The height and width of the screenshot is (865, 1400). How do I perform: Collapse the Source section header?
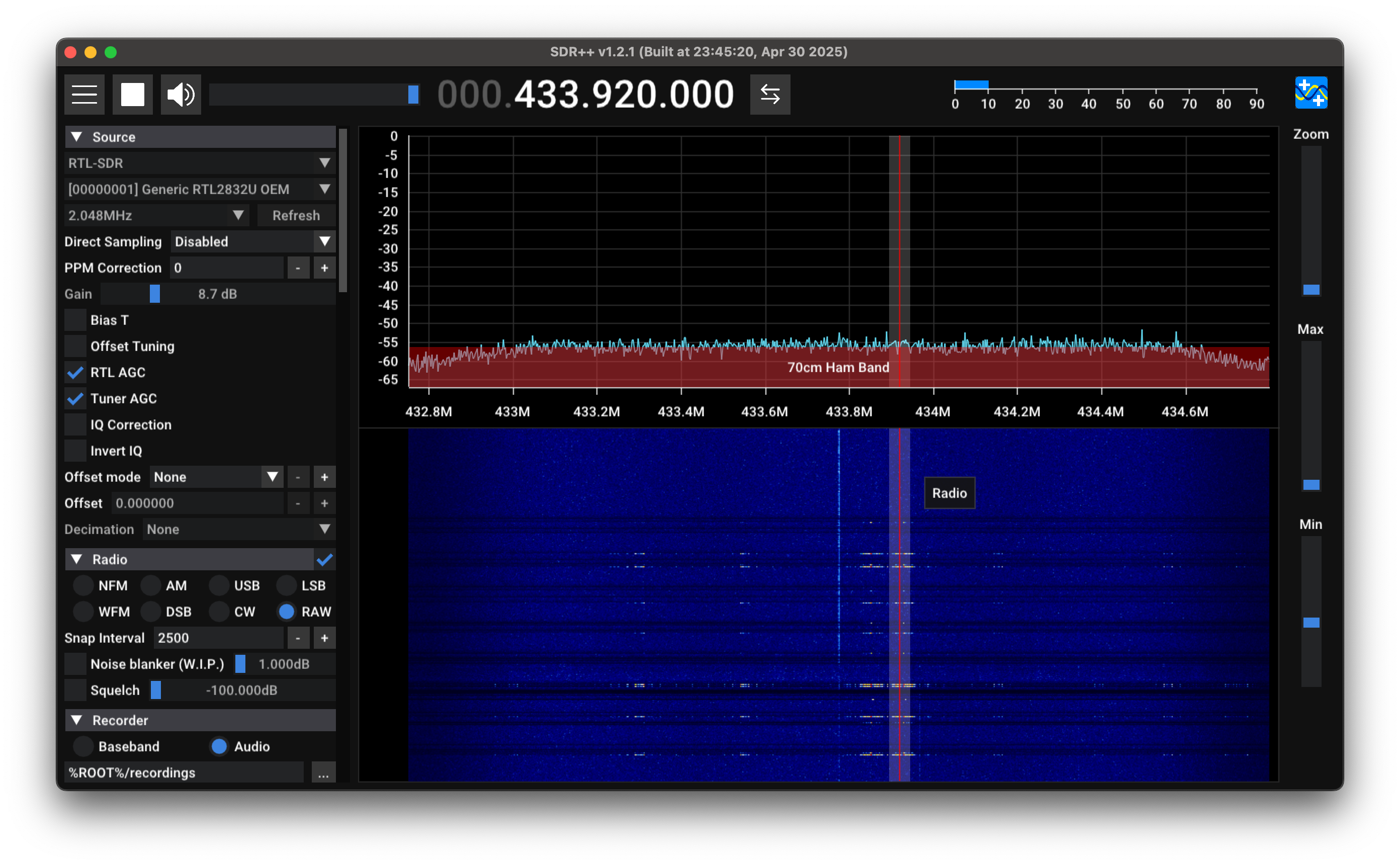76,137
